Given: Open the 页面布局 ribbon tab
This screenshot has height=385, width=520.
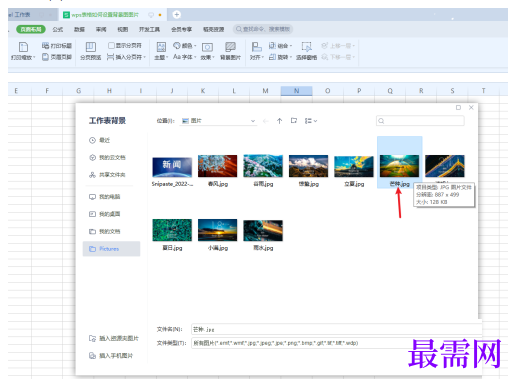Looking at the screenshot, I should (31, 29).
